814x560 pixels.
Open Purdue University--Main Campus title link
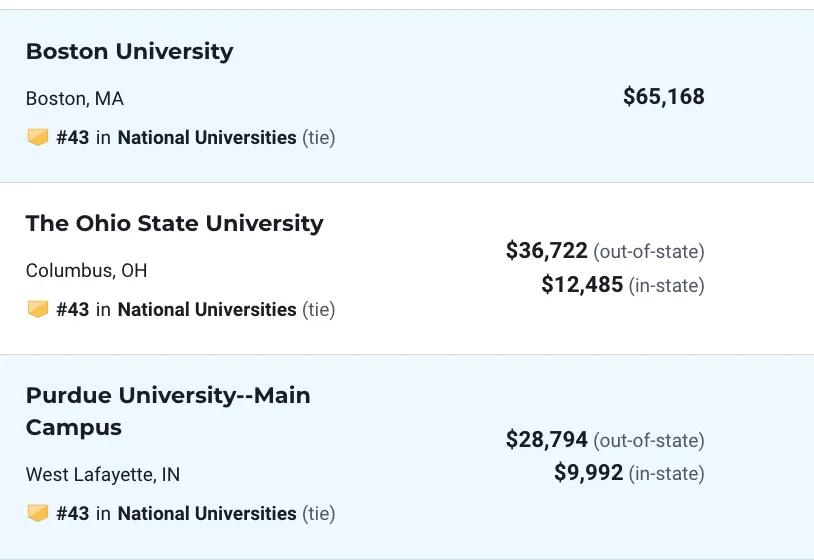(x=167, y=396)
